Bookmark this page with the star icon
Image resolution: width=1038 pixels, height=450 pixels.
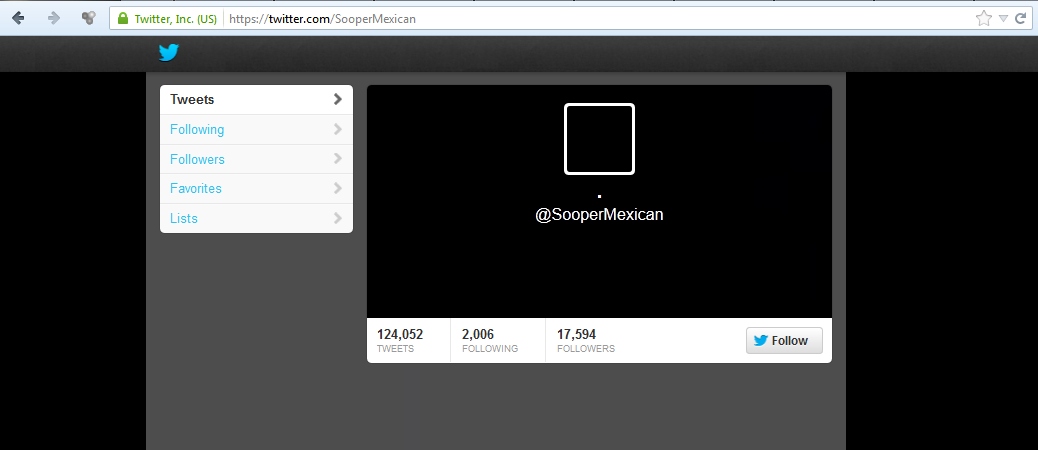point(984,18)
